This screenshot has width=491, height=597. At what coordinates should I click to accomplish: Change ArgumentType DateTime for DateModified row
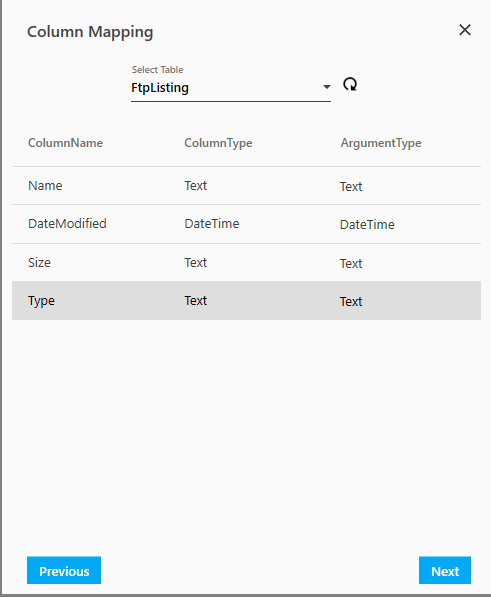pyautogui.click(x=367, y=225)
